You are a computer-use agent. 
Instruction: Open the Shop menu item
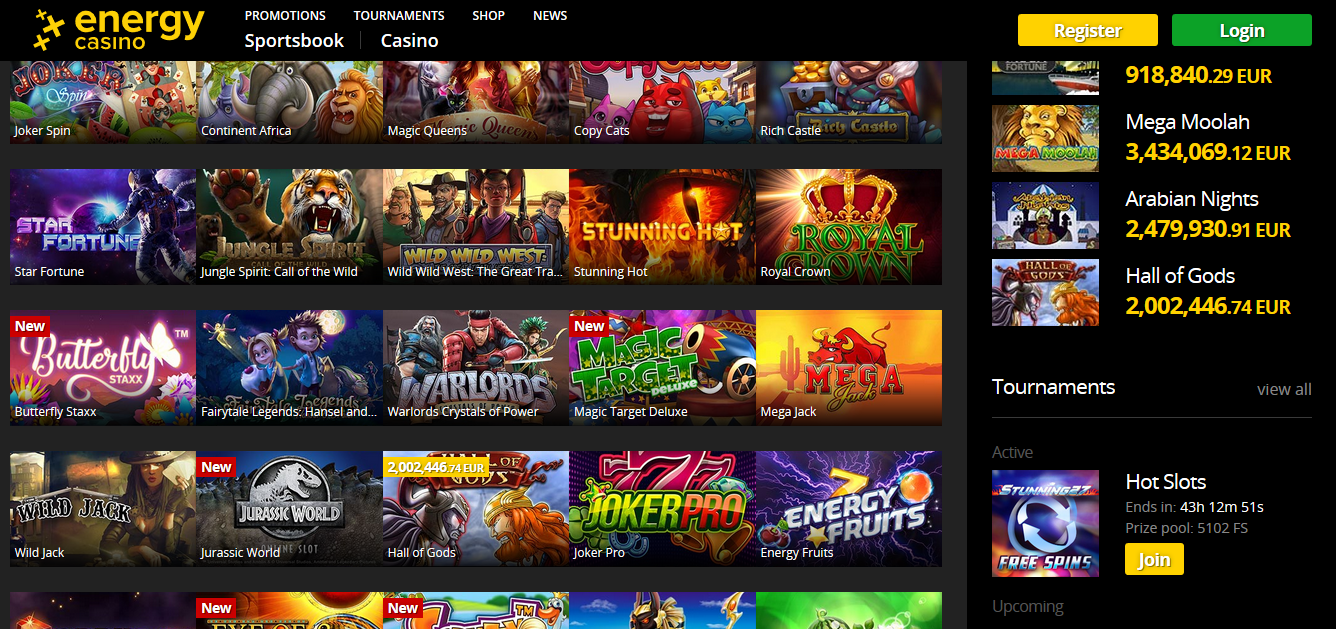pyautogui.click(x=488, y=16)
